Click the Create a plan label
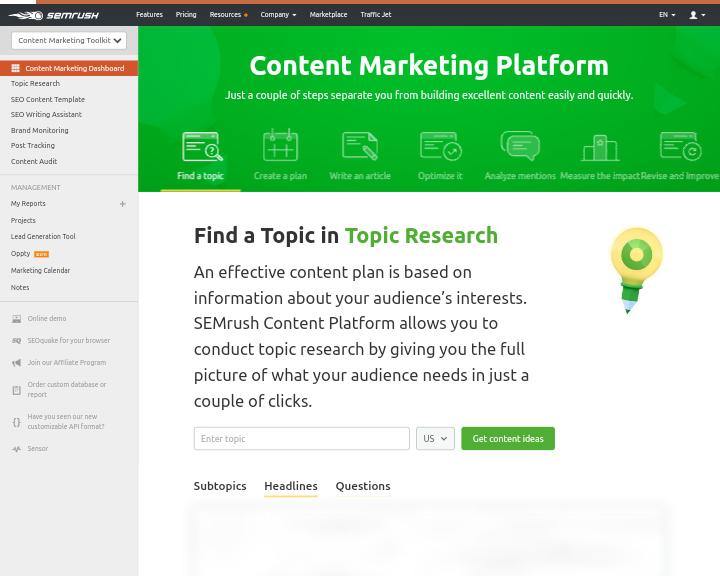This screenshot has height=576, width=720. pyautogui.click(x=280, y=176)
